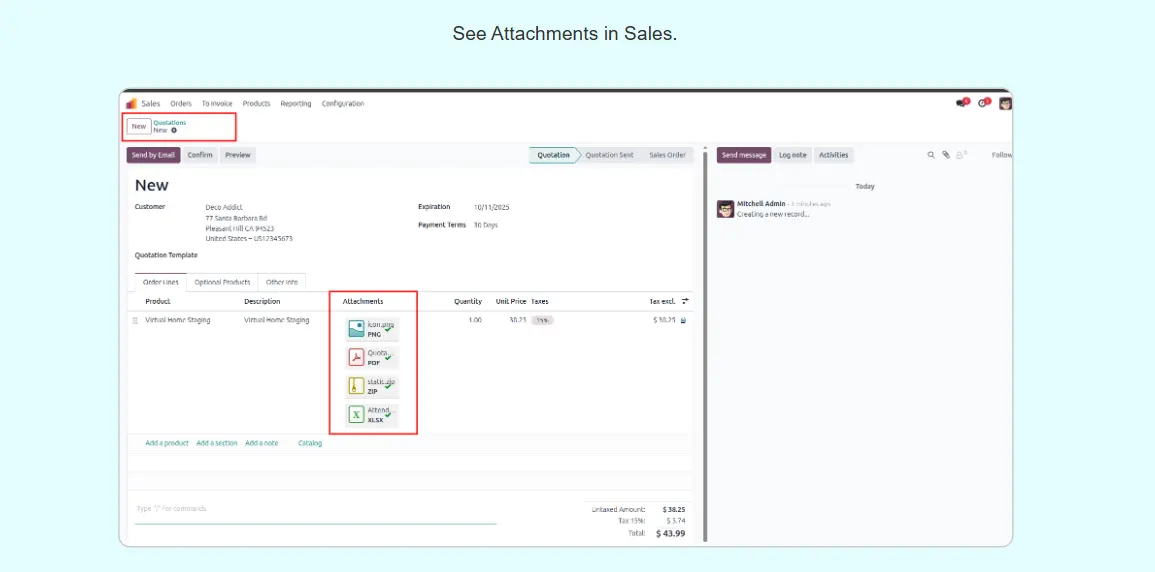The image size is (1155, 572).
Task: Click the chatter search magnifier icon
Action: (931, 155)
